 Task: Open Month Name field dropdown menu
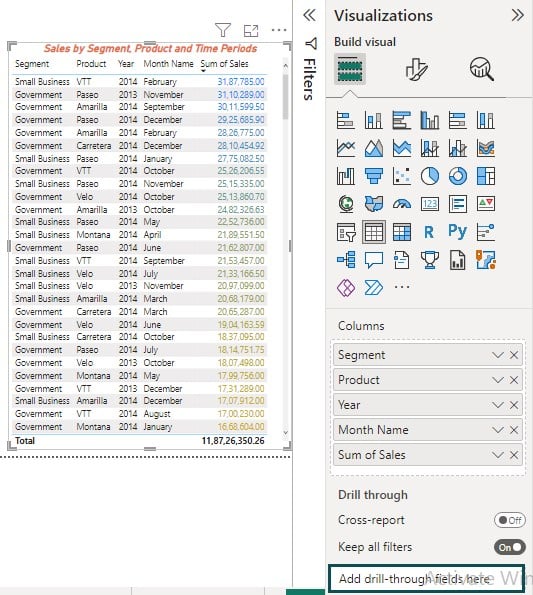click(x=498, y=430)
